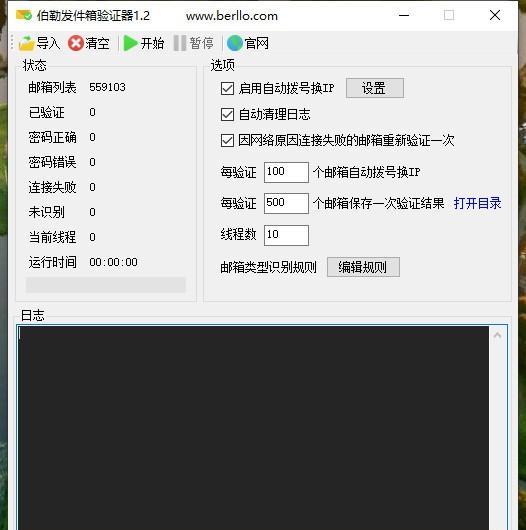This screenshot has height=530, width=526.
Task: Click inside the black 日志 log area
Action: [x=254, y=428]
